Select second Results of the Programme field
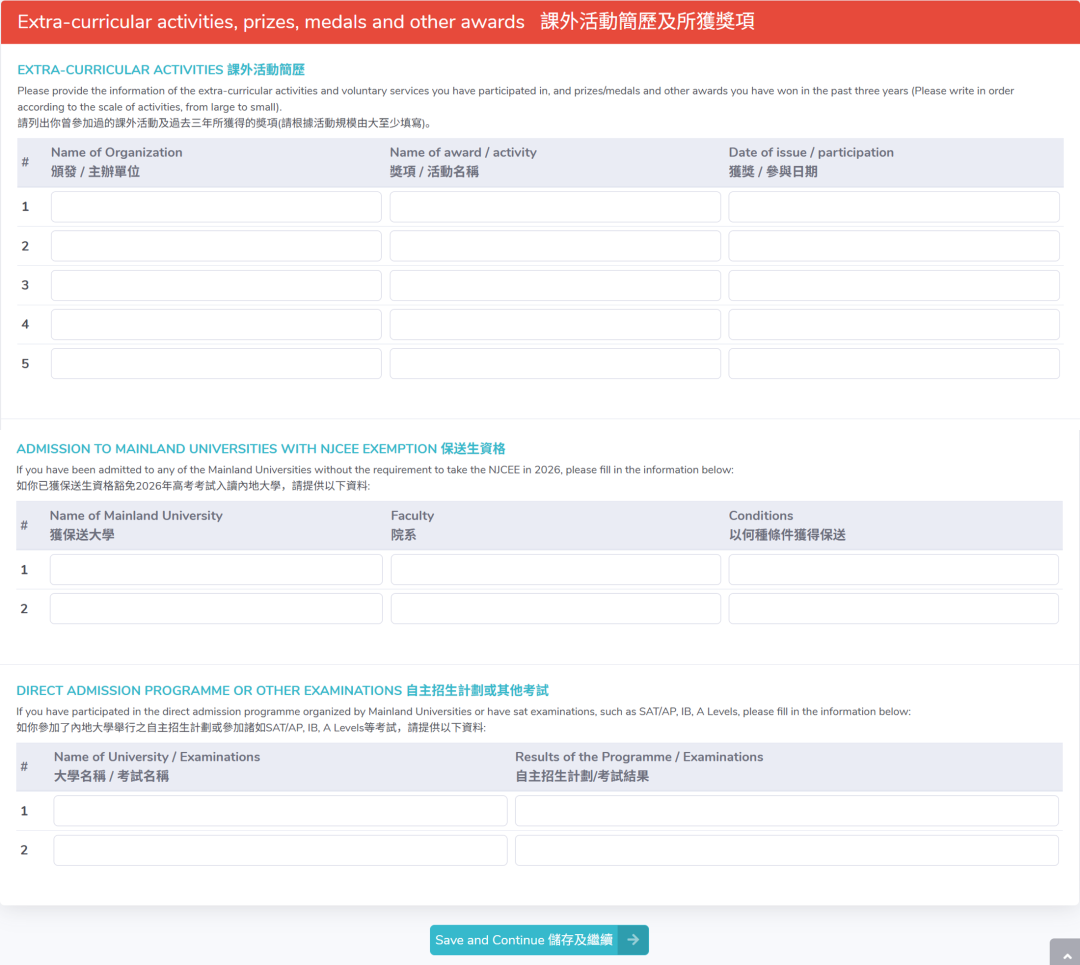This screenshot has width=1080, height=965. [x=786, y=850]
